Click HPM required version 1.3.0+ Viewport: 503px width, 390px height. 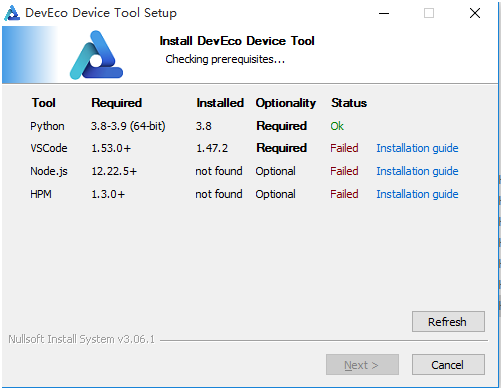108,194
